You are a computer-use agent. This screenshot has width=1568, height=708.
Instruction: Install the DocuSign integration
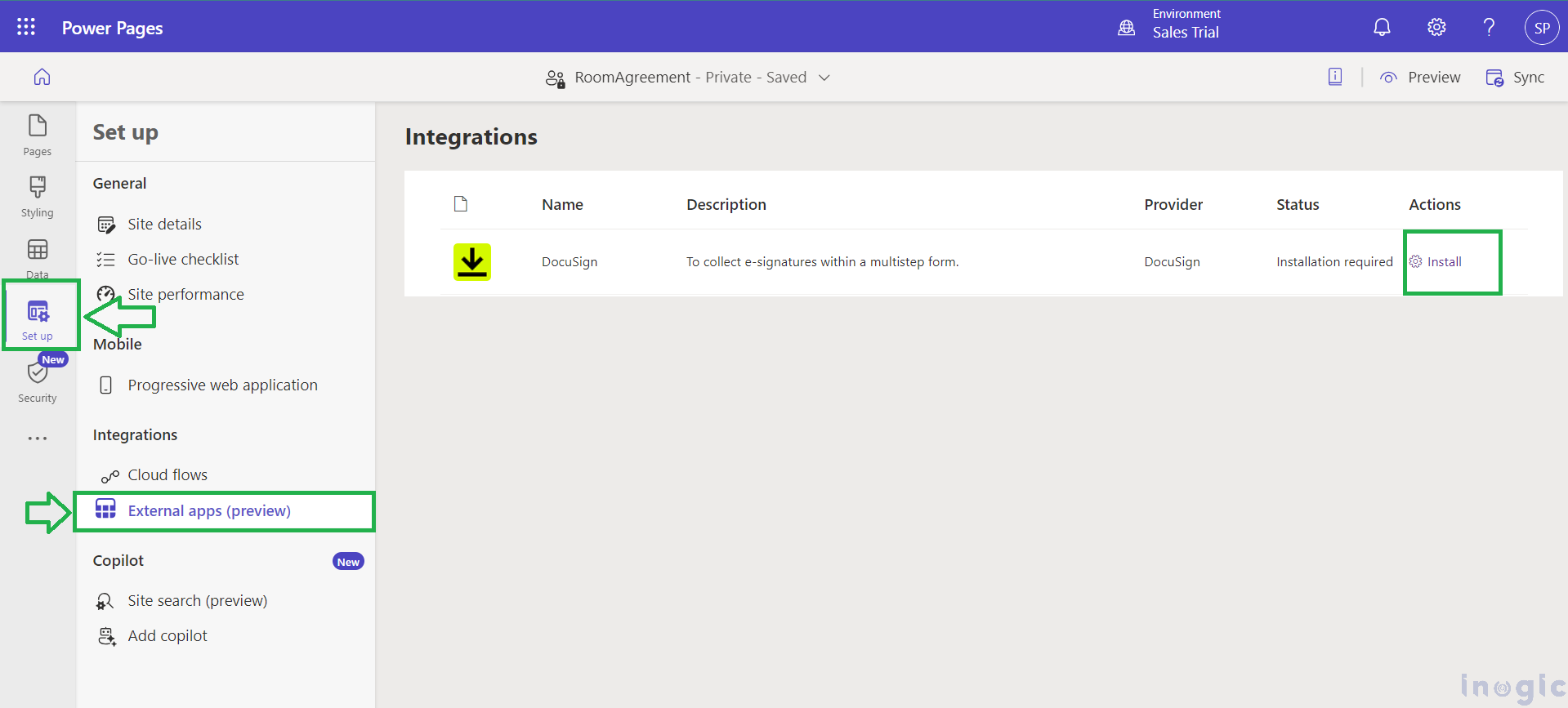pyautogui.click(x=1443, y=262)
